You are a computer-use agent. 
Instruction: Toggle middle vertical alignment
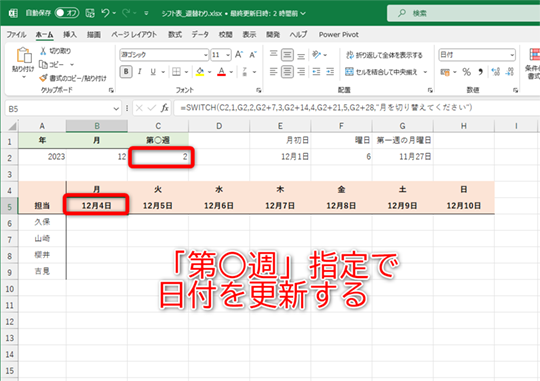point(287,54)
